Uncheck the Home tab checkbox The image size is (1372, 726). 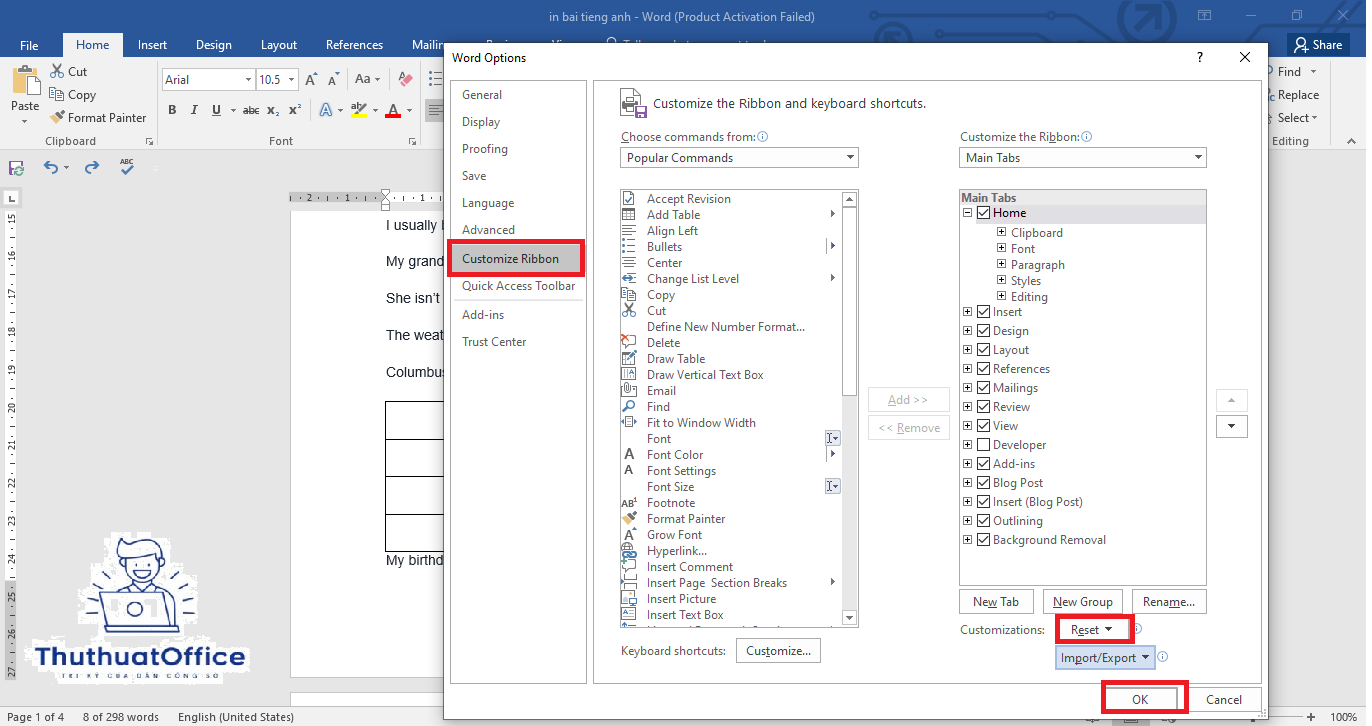(x=984, y=213)
